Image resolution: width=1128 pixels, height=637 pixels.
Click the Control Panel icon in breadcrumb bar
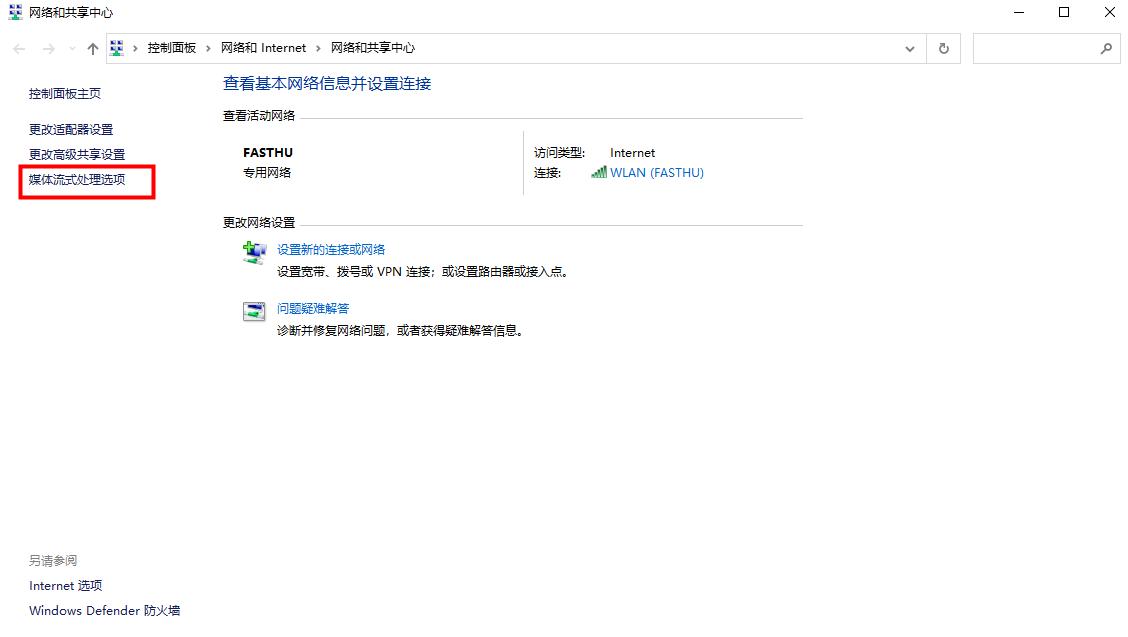[117, 47]
